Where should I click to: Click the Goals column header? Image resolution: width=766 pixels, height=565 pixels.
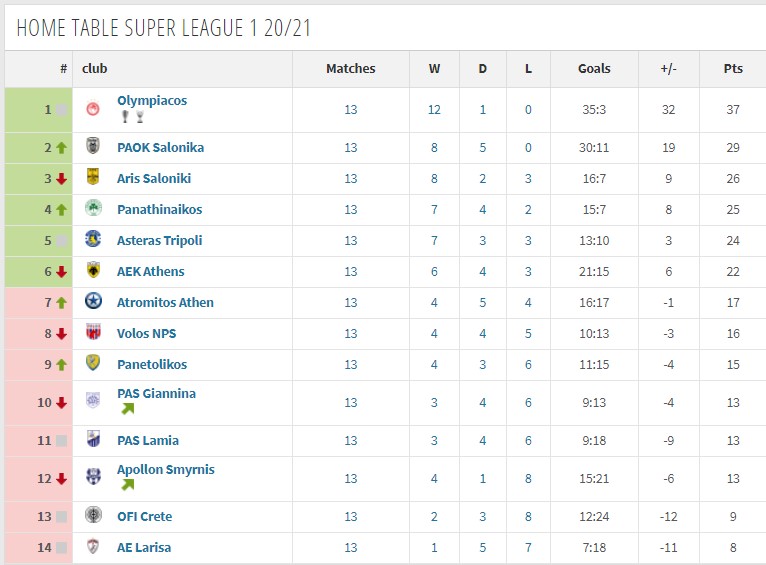pos(594,69)
